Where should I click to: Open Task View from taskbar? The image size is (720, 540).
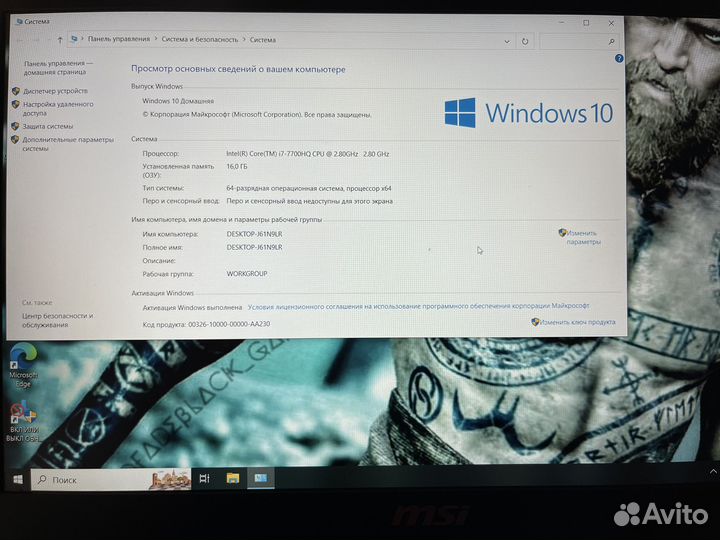203,480
